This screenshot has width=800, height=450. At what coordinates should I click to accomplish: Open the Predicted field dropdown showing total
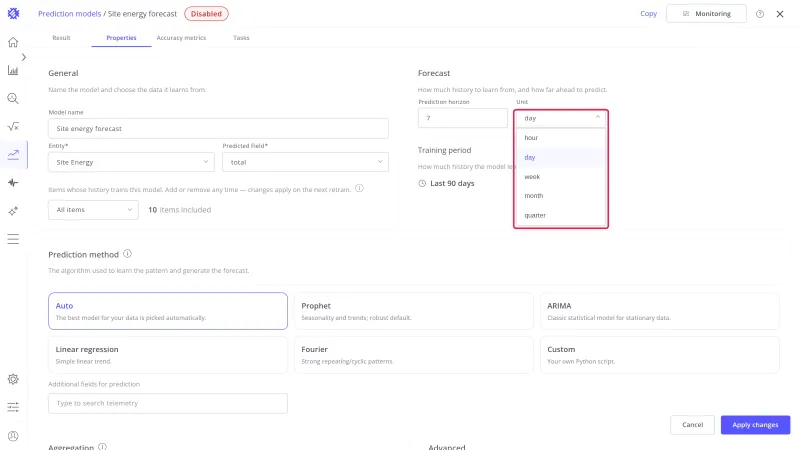point(305,162)
